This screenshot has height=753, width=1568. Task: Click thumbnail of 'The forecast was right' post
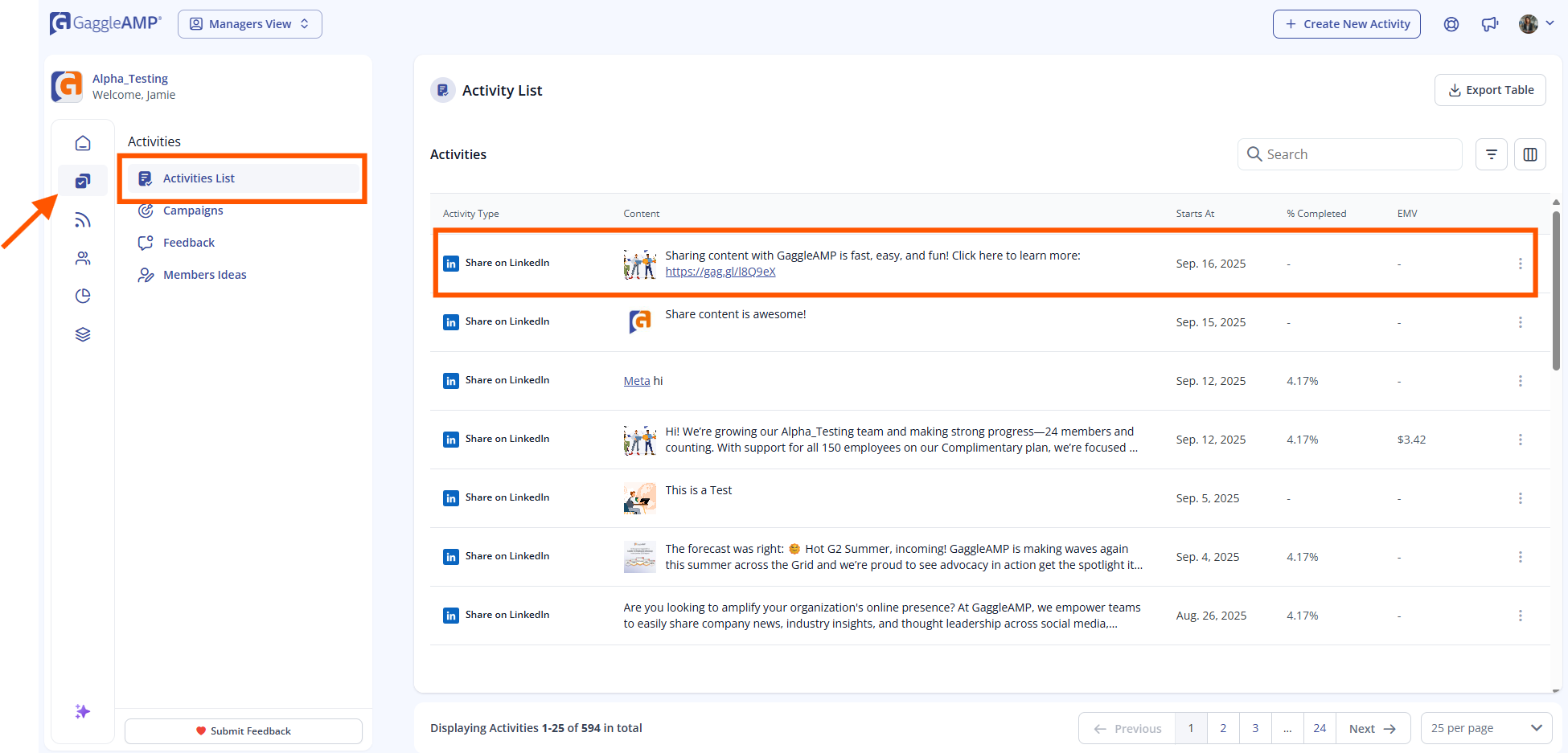[640, 557]
